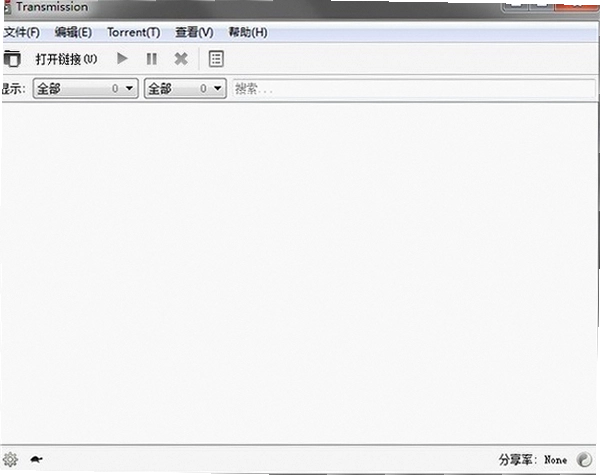The width and height of the screenshot is (600, 475).
Task: Click the Transmission app icon in the title bar
Action: (6, 8)
